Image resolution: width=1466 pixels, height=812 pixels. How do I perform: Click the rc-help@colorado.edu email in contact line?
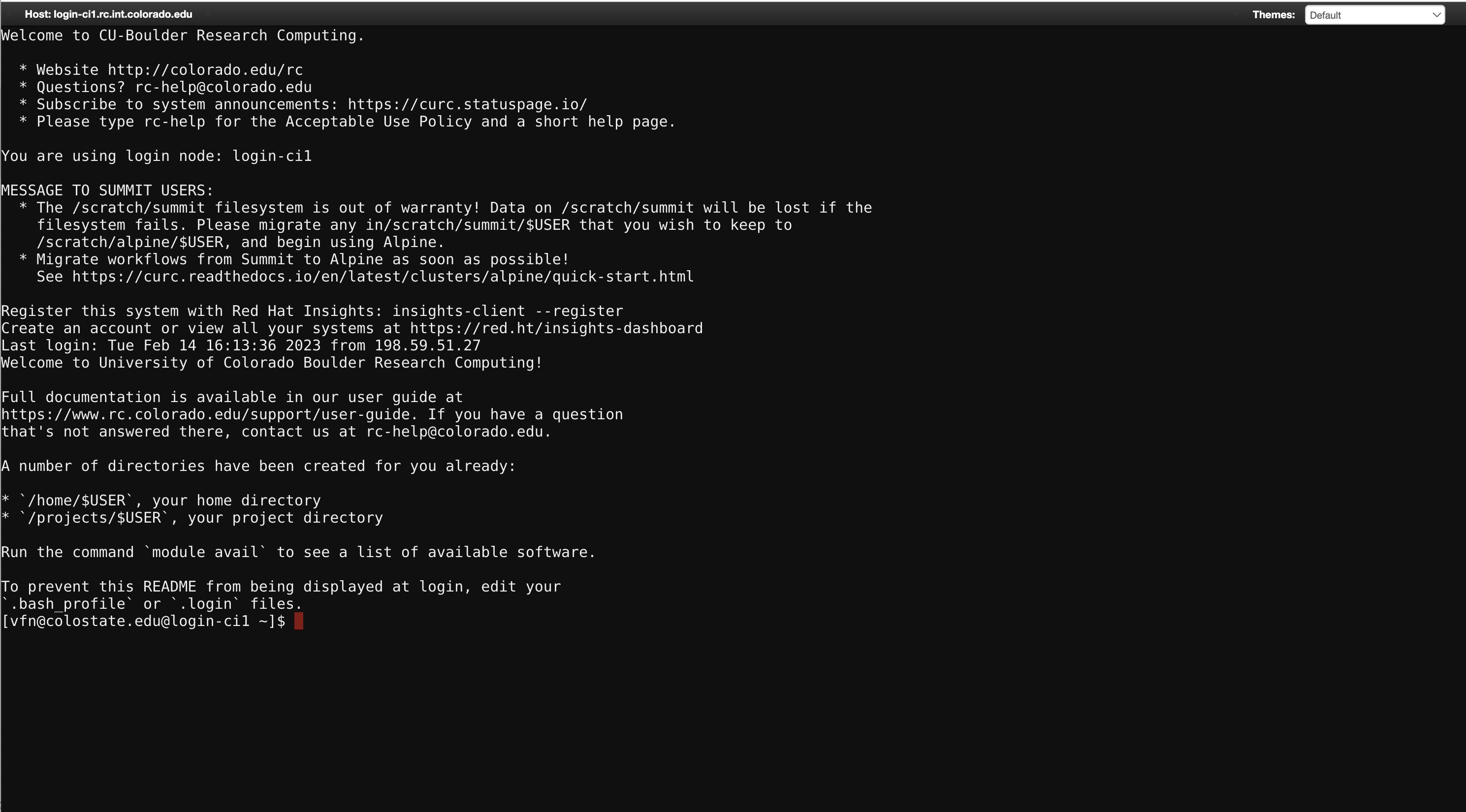click(454, 432)
